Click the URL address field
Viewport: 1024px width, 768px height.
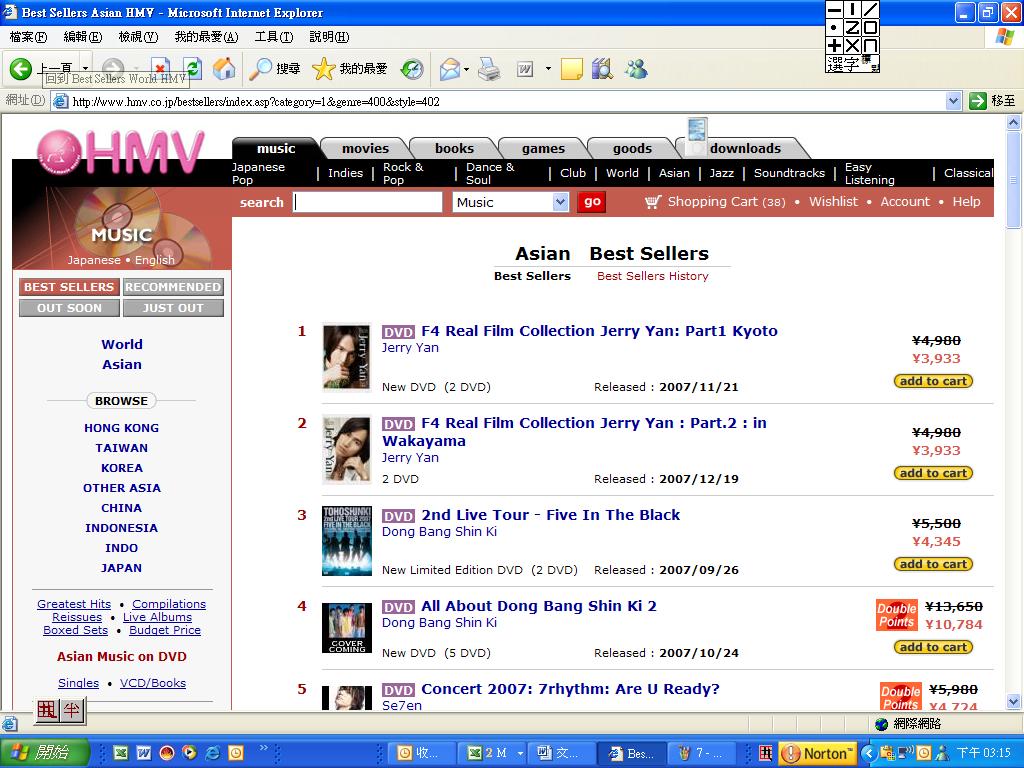[x=500, y=101]
